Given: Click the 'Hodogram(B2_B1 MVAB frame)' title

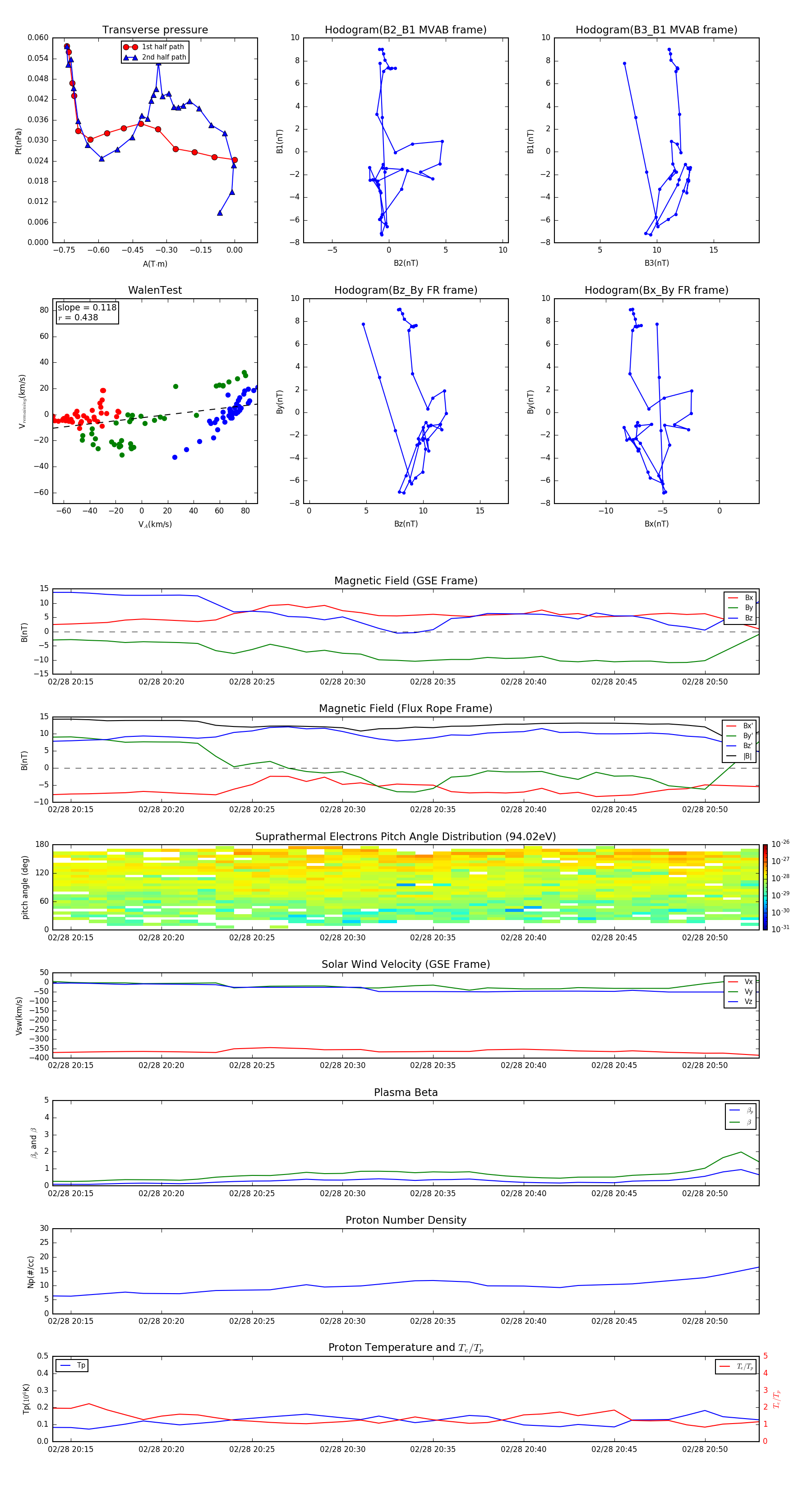Looking at the screenshot, I should 406,29.
